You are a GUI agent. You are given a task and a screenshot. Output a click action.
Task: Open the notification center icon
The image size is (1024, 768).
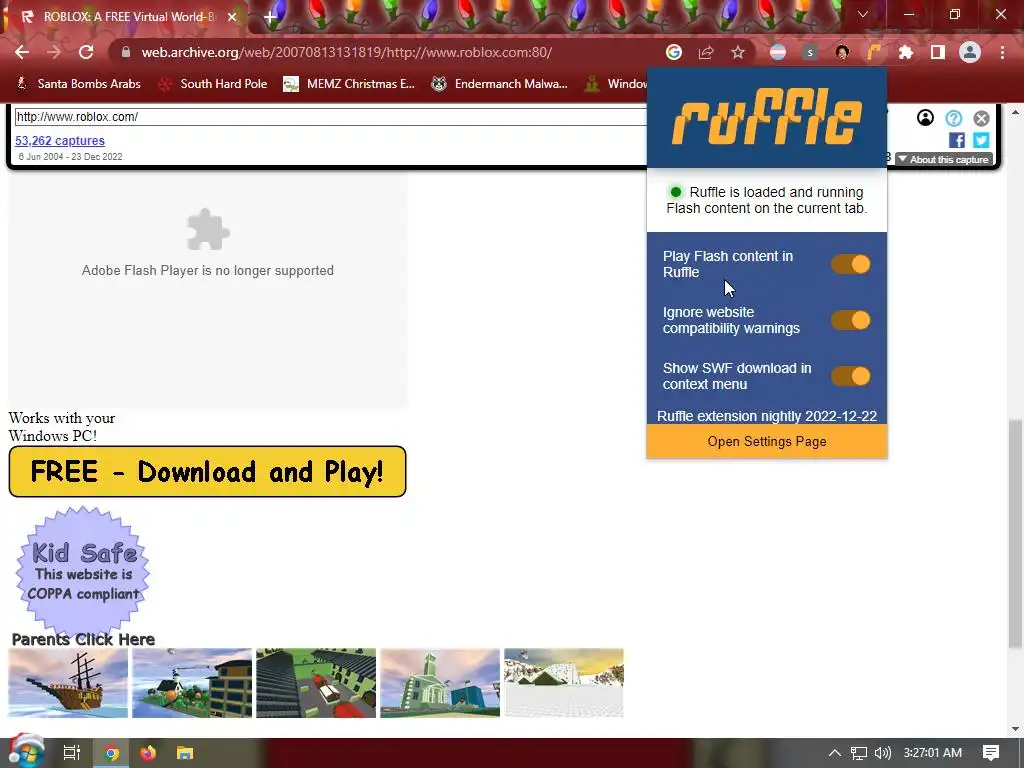pyautogui.click(x=991, y=753)
